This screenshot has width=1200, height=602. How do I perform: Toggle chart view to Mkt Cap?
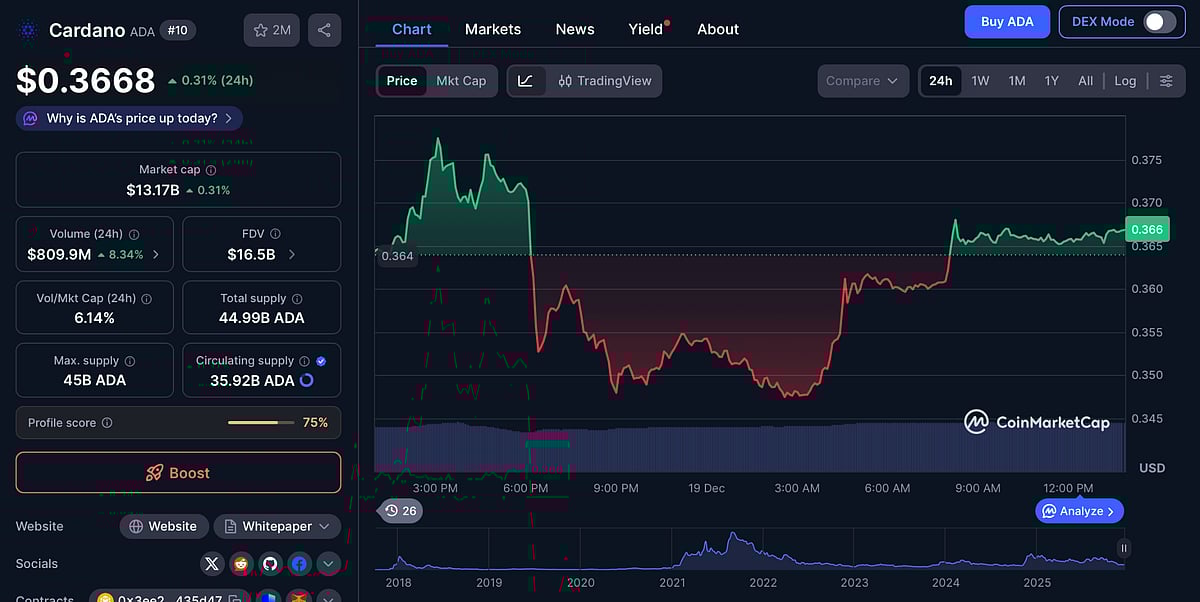tap(462, 80)
